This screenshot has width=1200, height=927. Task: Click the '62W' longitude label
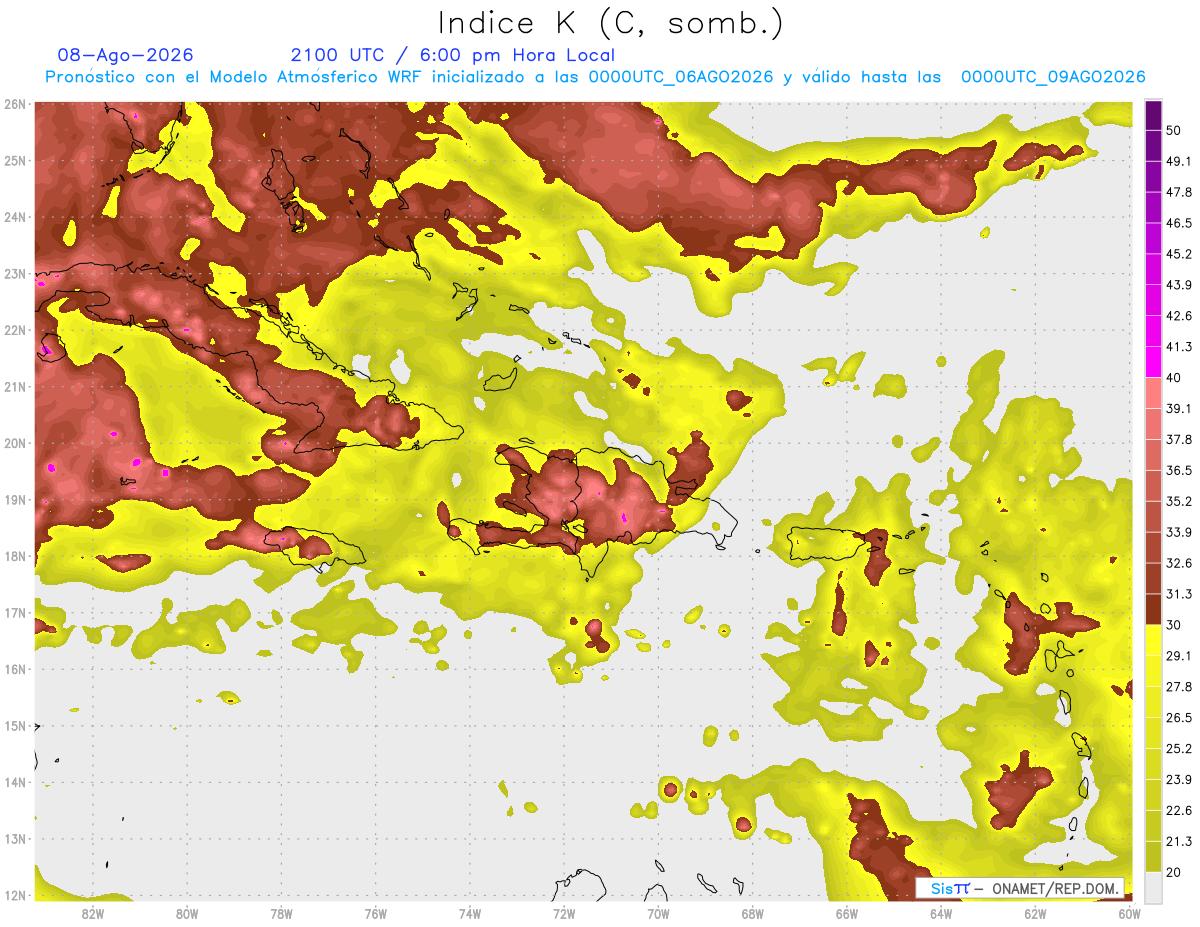1035,913
